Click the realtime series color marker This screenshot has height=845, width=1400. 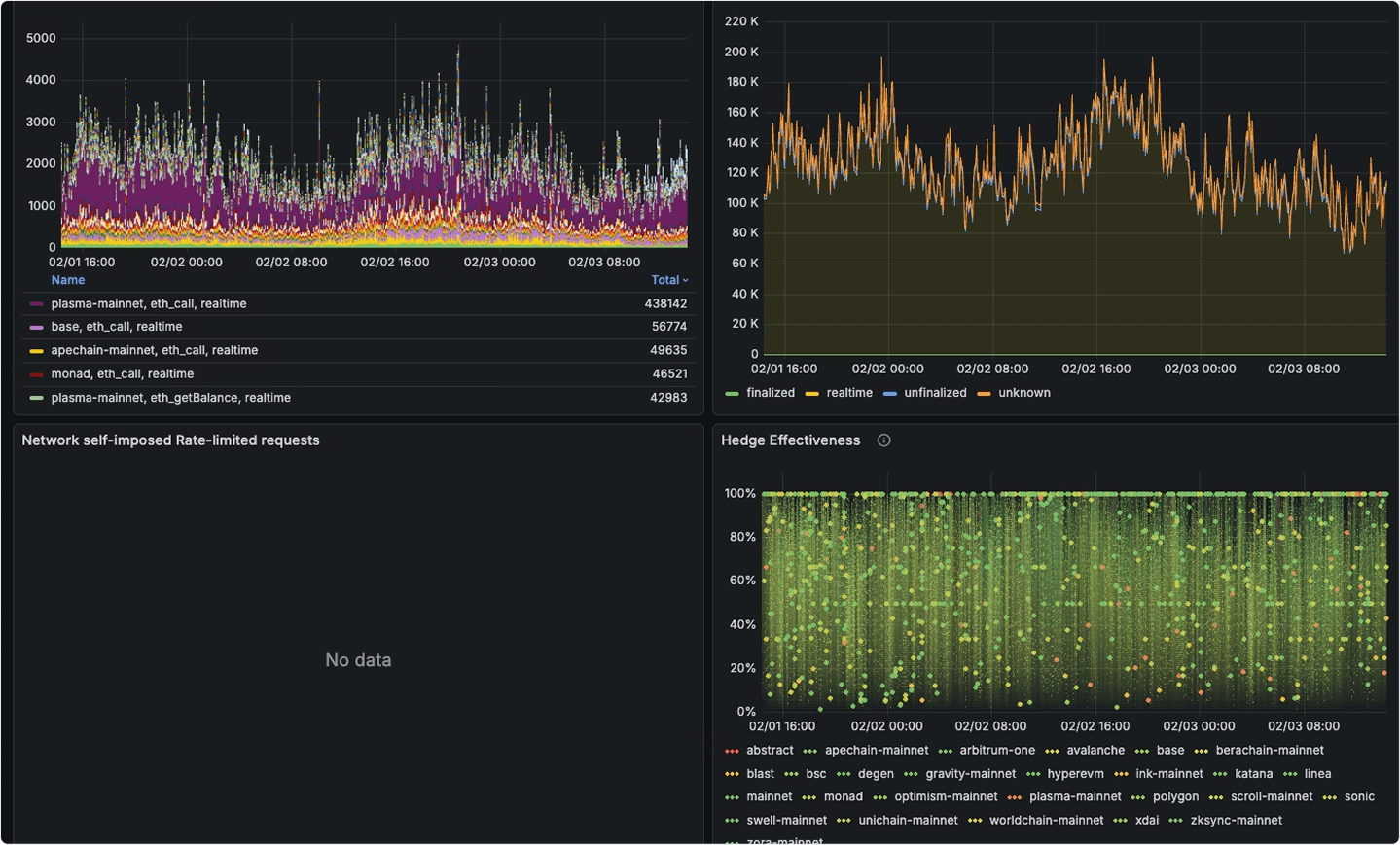[x=810, y=393]
